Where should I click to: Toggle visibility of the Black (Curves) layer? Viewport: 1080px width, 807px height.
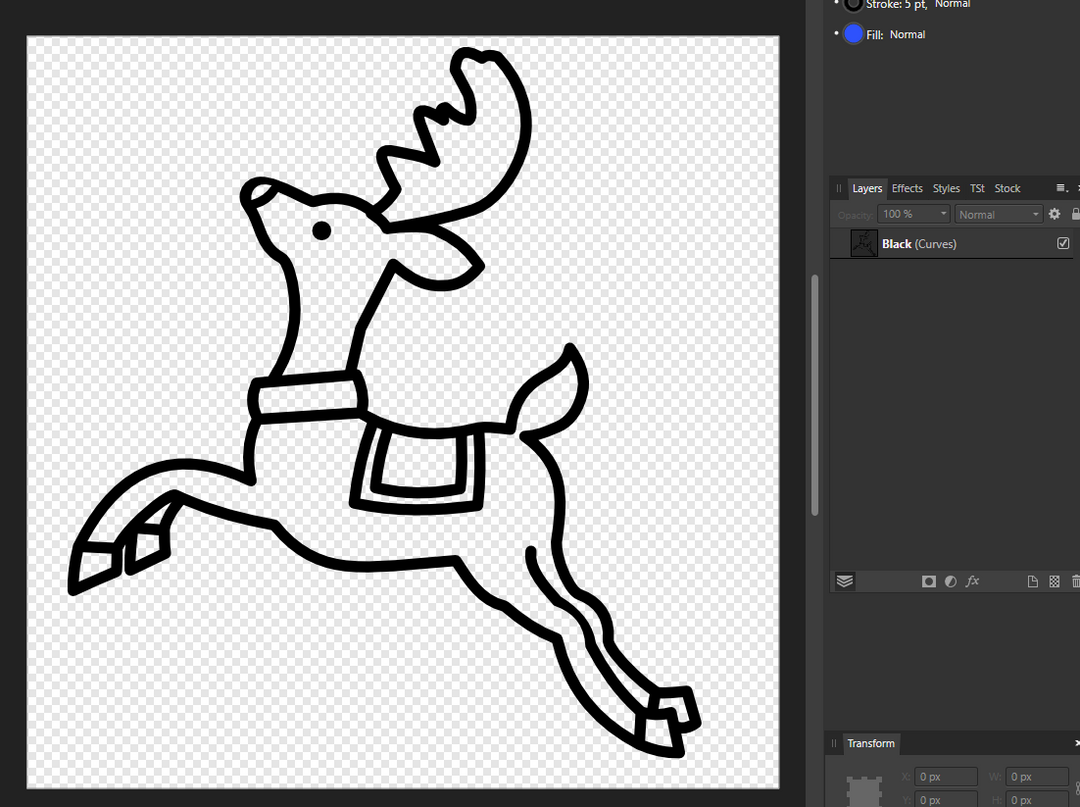pyautogui.click(x=1063, y=243)
